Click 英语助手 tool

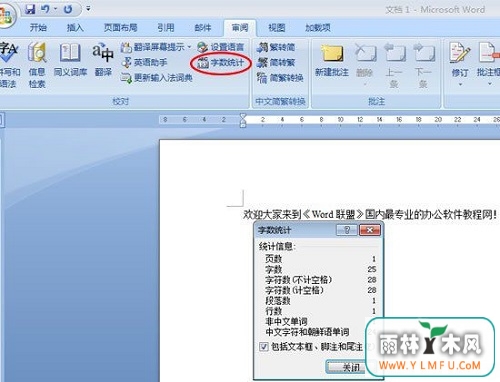coord(144,62)
